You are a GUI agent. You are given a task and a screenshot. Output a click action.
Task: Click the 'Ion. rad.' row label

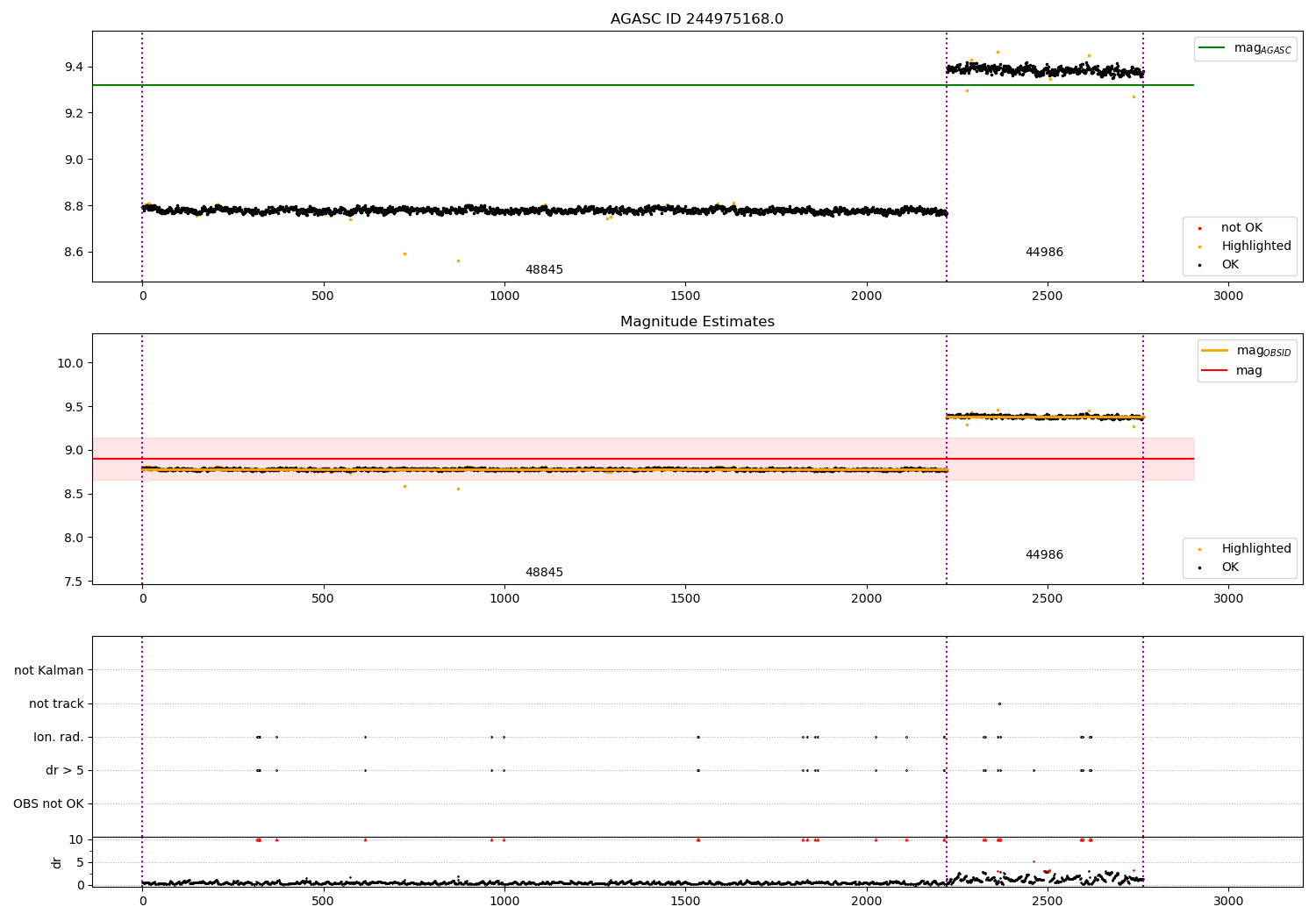59,737
